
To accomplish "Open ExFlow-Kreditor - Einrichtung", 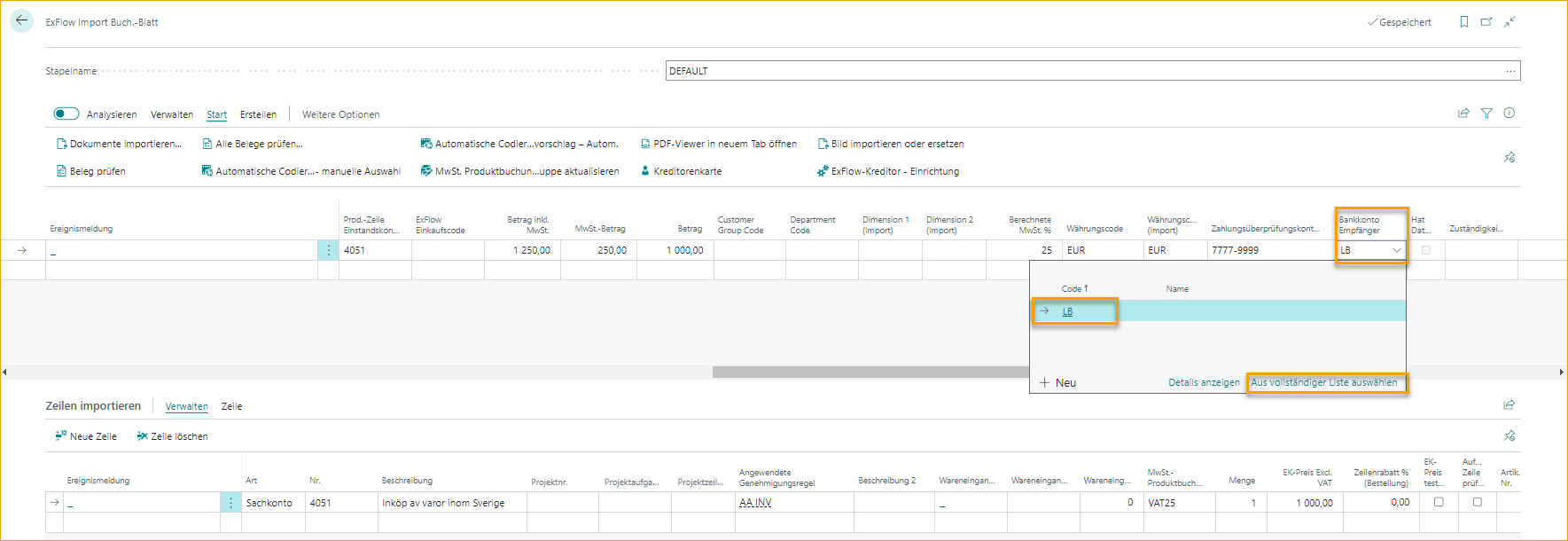I will 888,171.
